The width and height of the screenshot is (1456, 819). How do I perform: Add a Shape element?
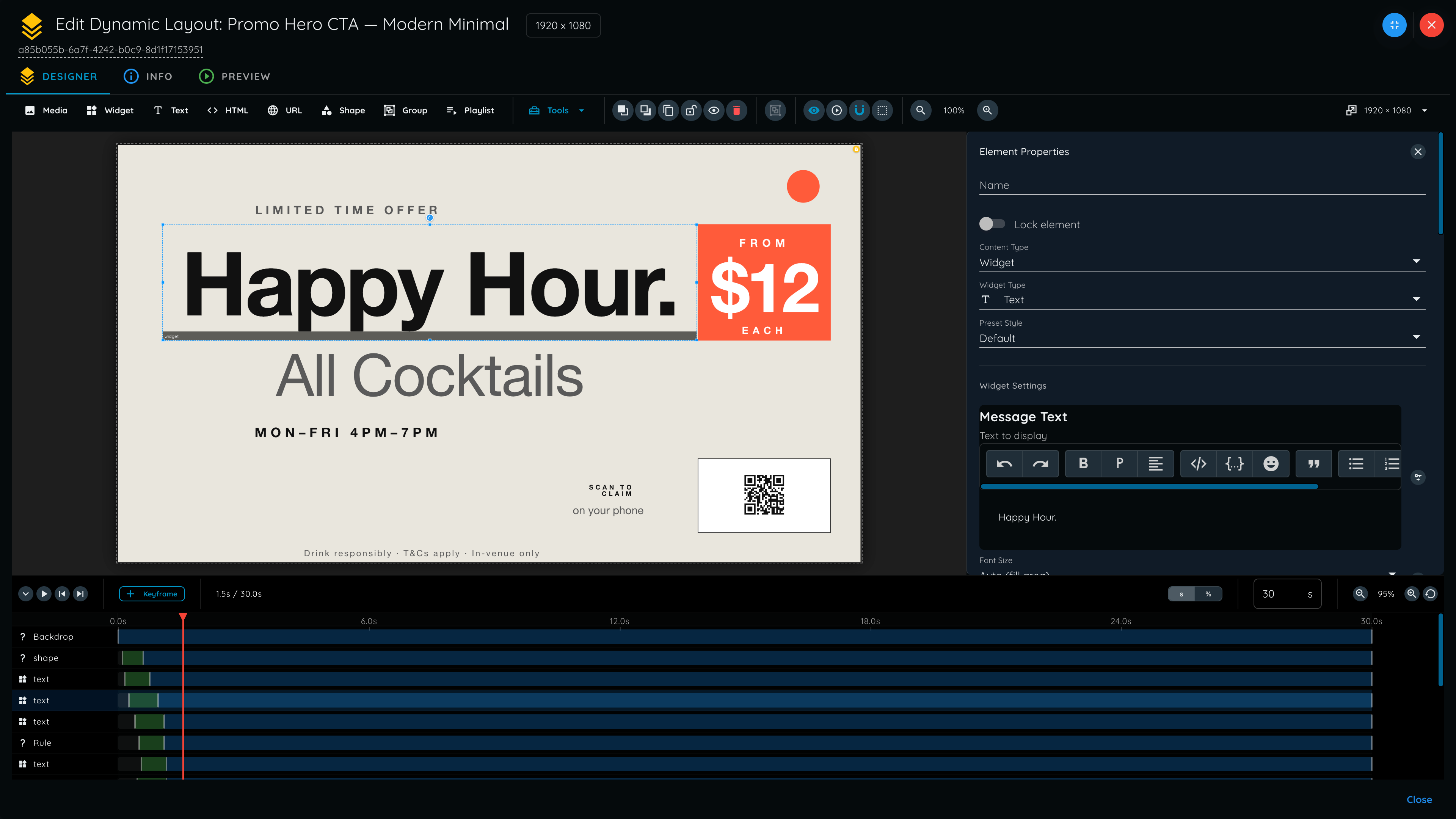point(344,110)
